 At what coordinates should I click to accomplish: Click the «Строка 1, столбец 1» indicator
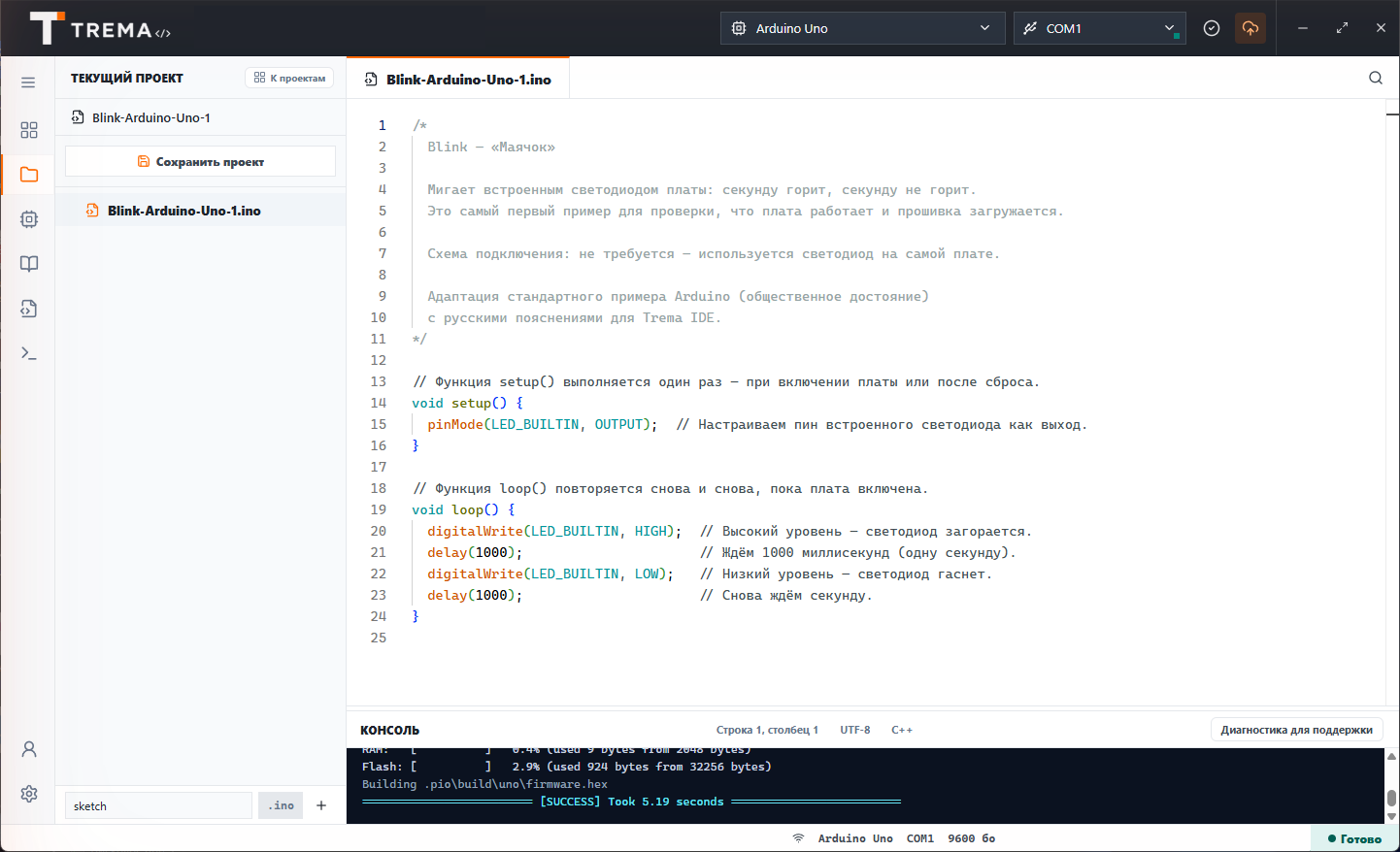[x=767, y=730]
